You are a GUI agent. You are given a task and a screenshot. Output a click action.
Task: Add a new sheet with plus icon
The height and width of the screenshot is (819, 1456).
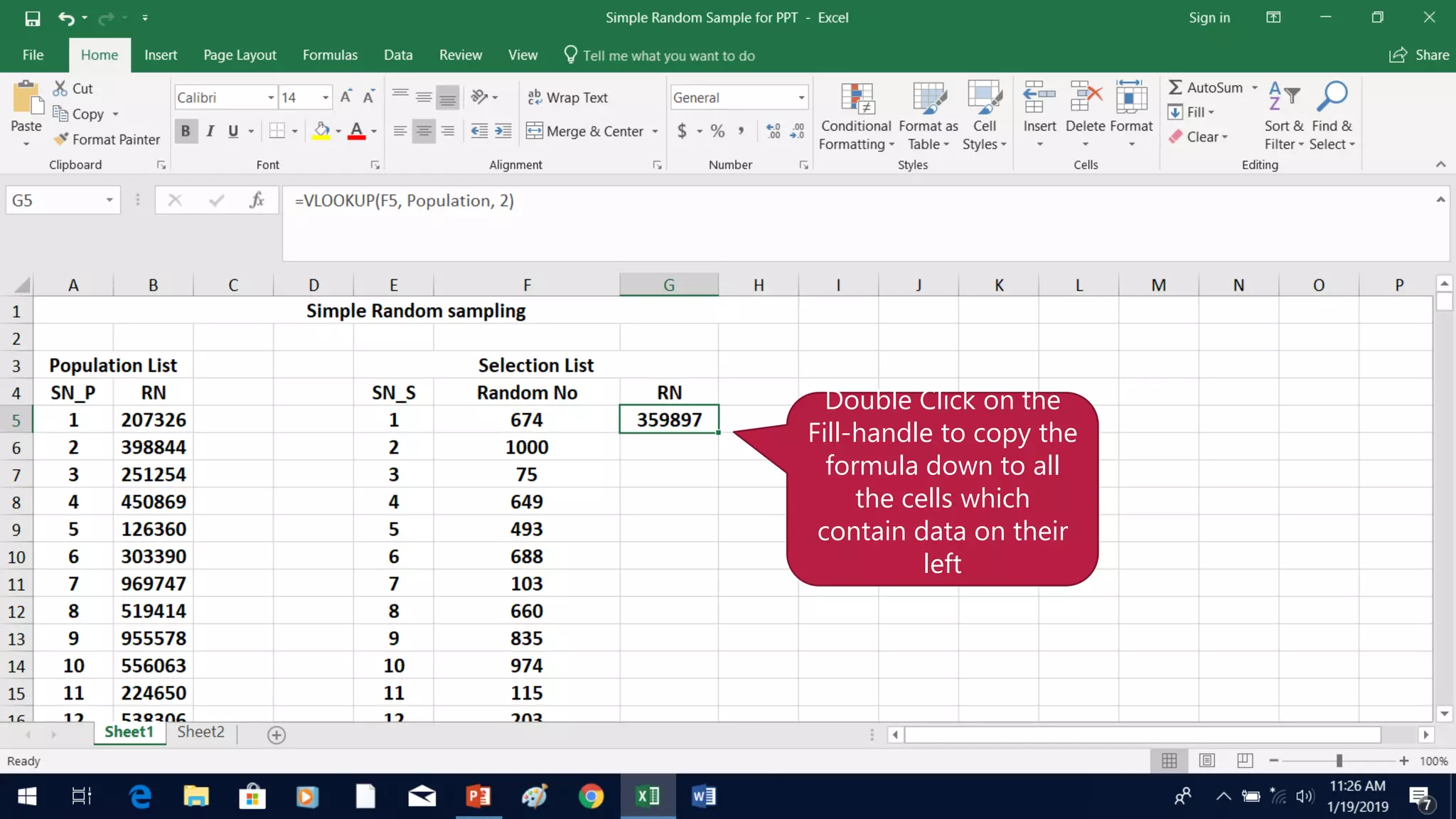coord(277,735)
